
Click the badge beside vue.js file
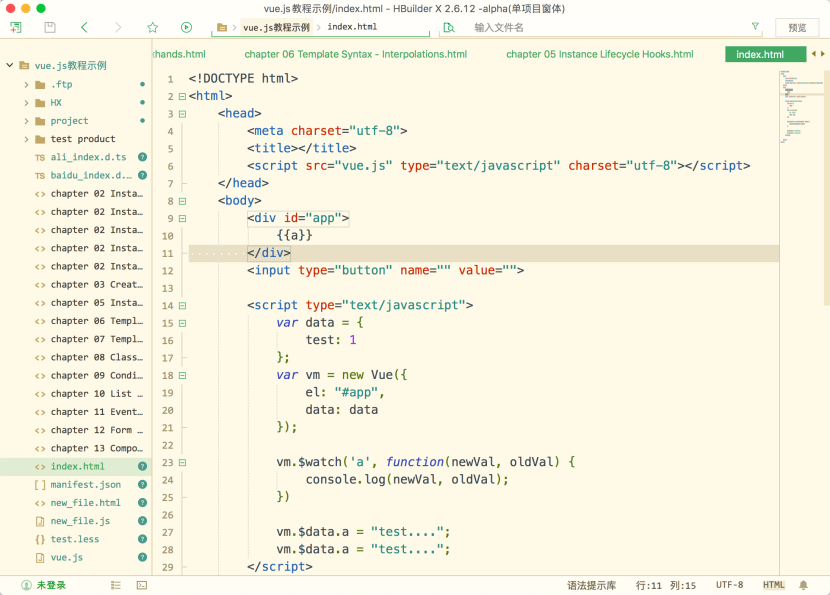coord(142,557)
